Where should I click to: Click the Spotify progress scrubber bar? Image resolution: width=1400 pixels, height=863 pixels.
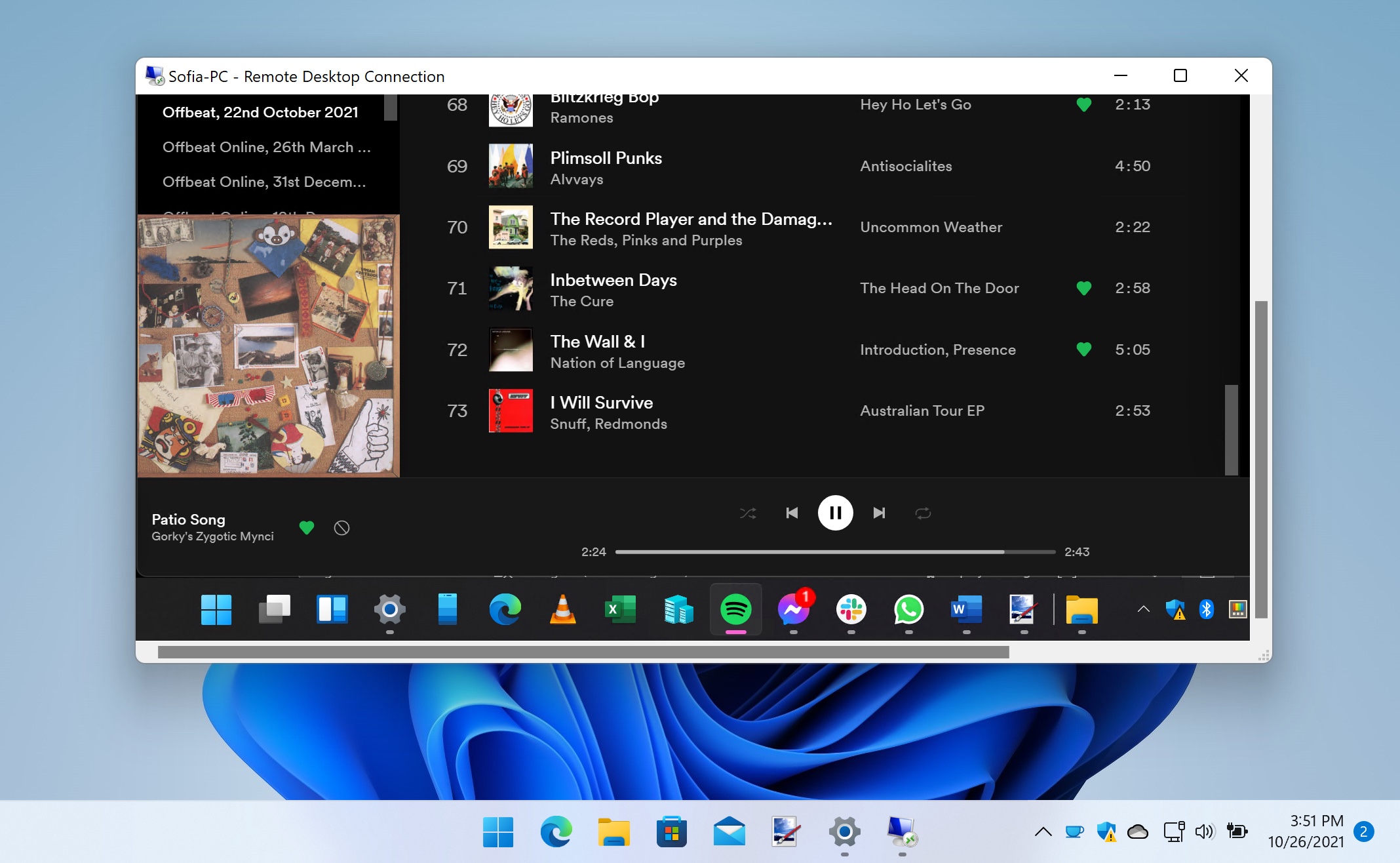point(835,551)
